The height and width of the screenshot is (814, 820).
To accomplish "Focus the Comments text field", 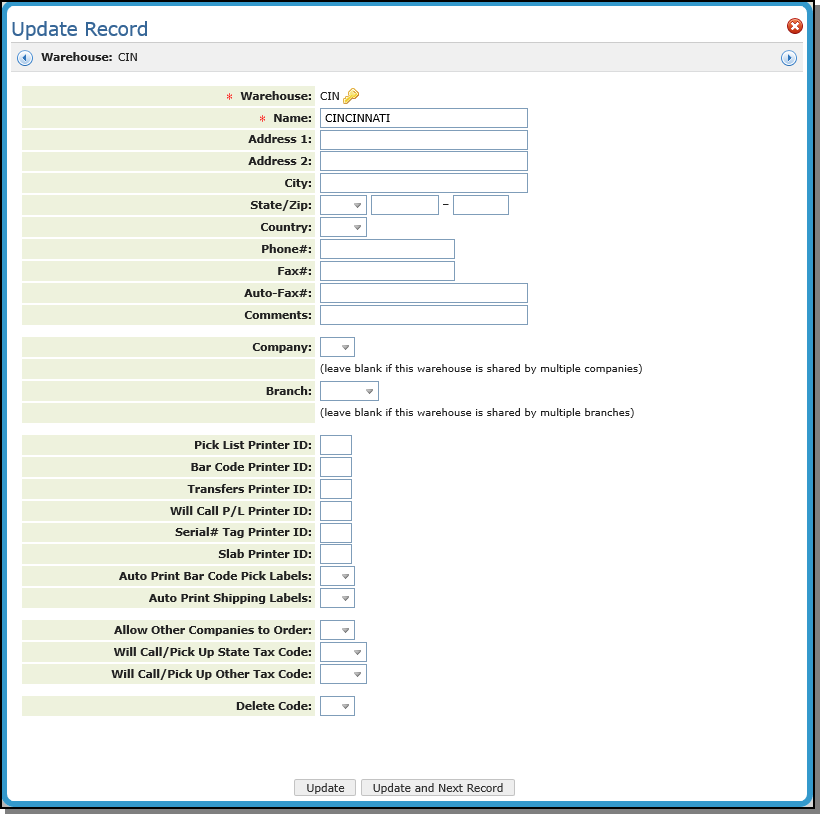I will (423, 315).
